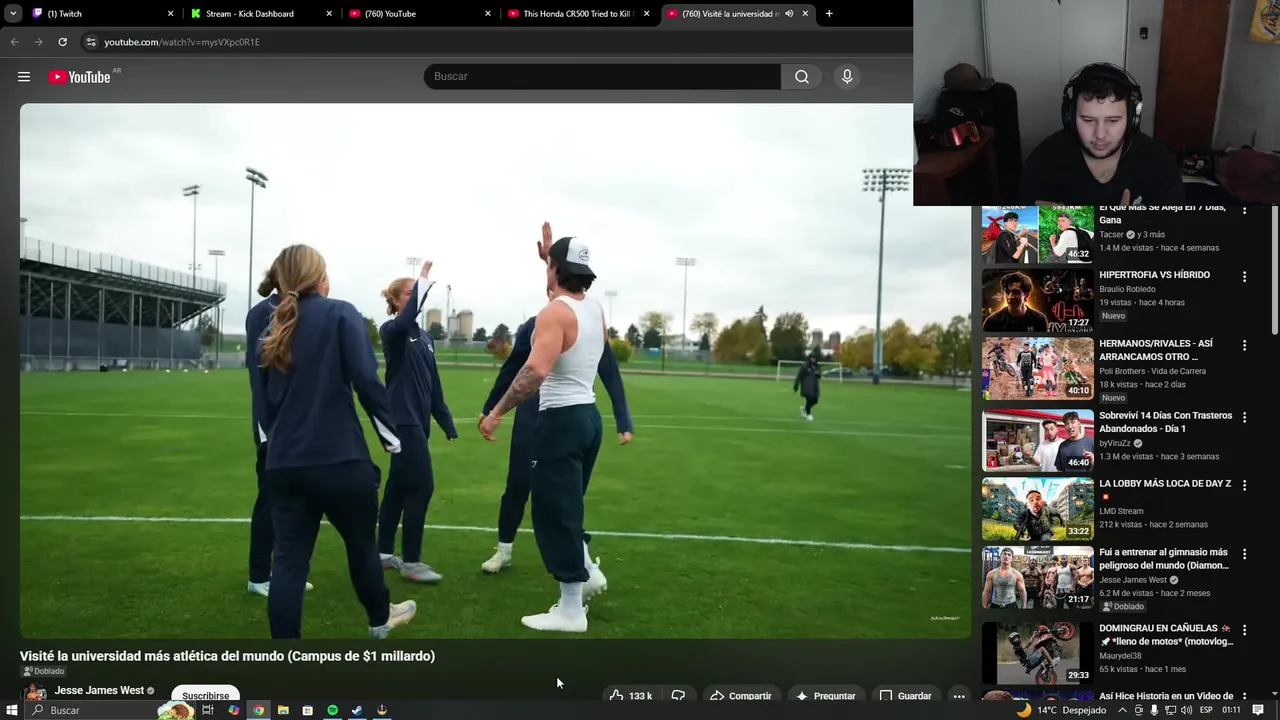Image resolution: width=1280 pixels, height=720 pixels.
Task: Open Jesse James West channel name link
Action: click(99, 691)
